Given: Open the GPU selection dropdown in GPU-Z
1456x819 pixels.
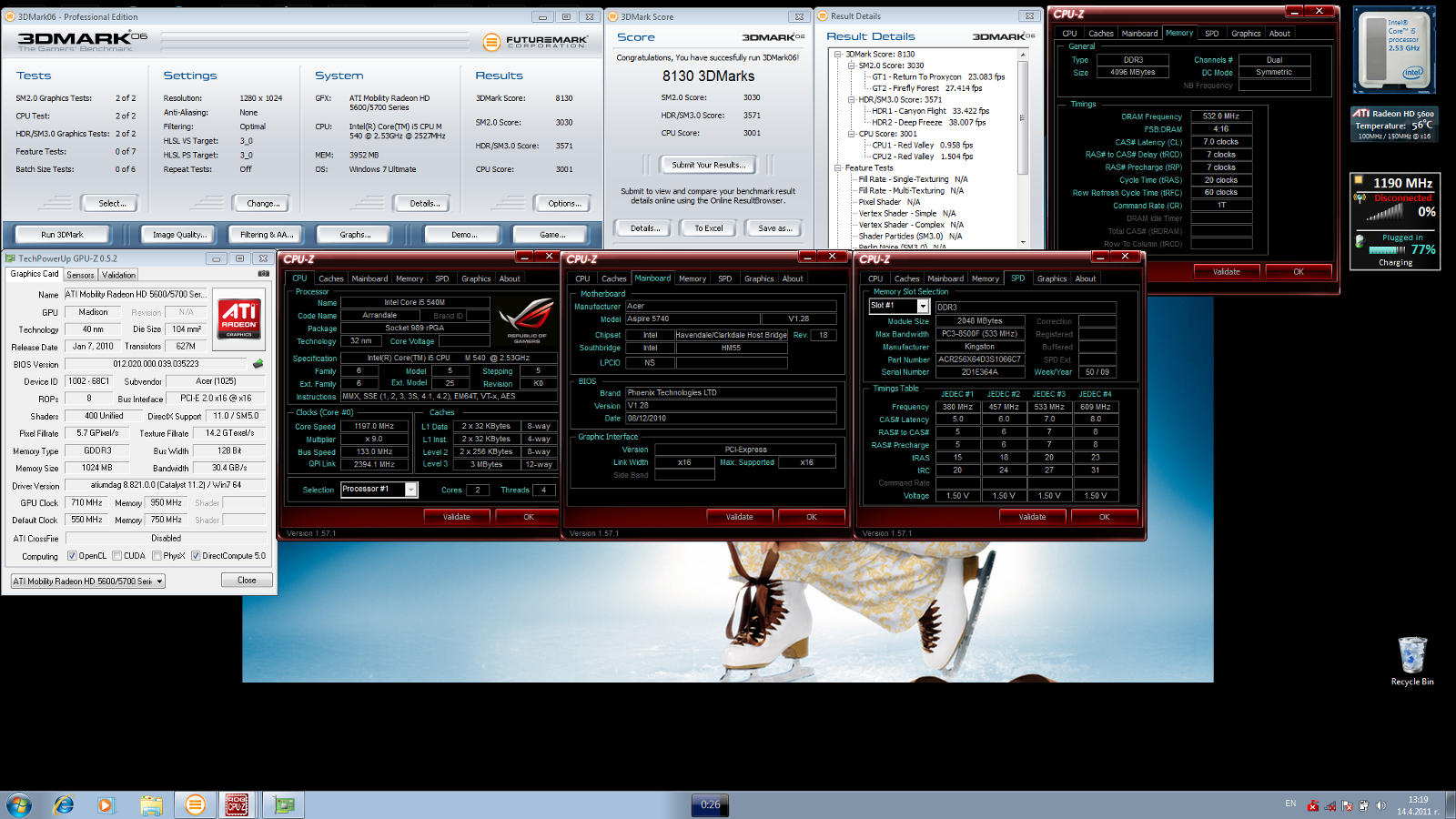Looking at the screenshot, I should click(87, 581).
